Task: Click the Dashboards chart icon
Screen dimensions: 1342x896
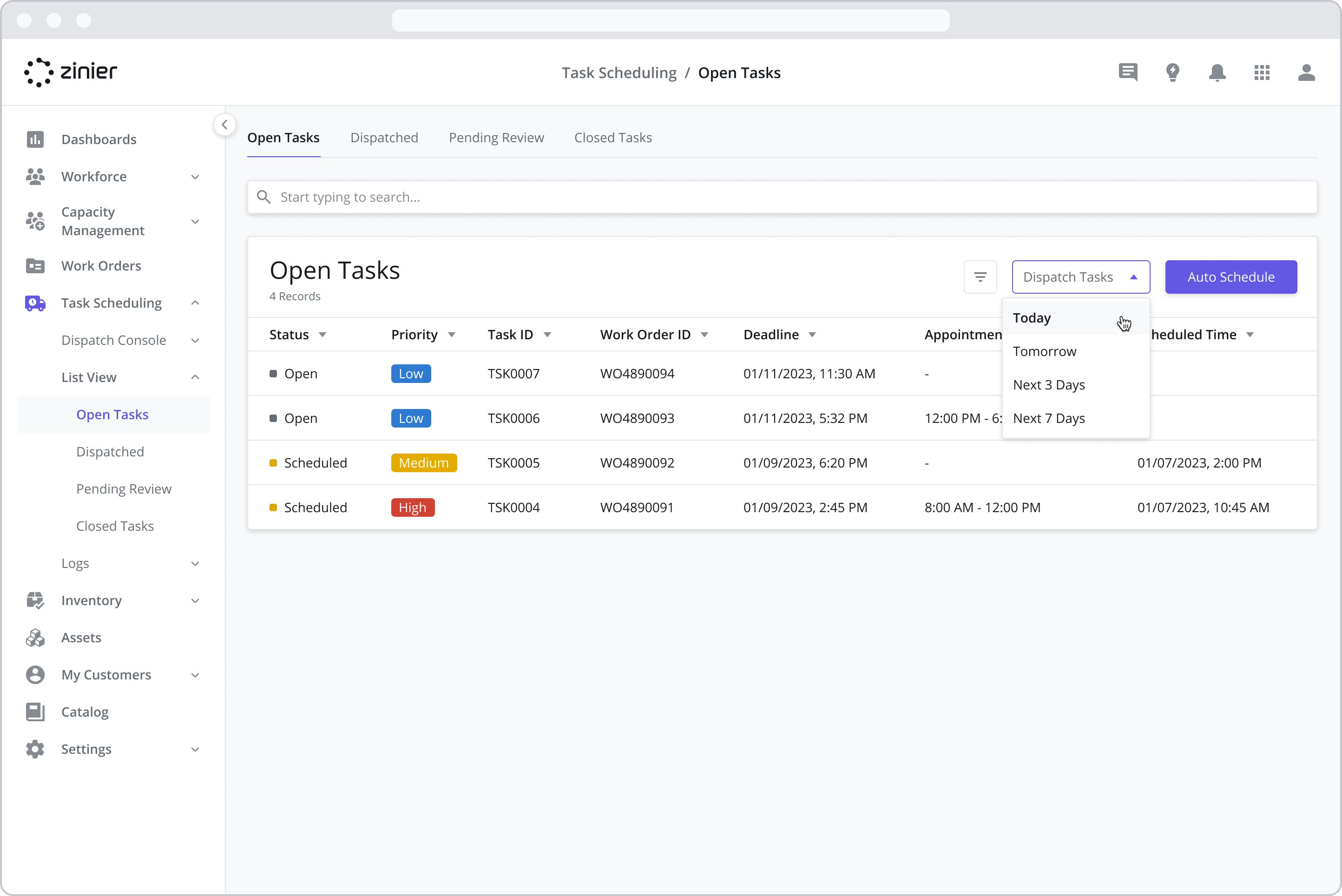Action: point(35,139)
